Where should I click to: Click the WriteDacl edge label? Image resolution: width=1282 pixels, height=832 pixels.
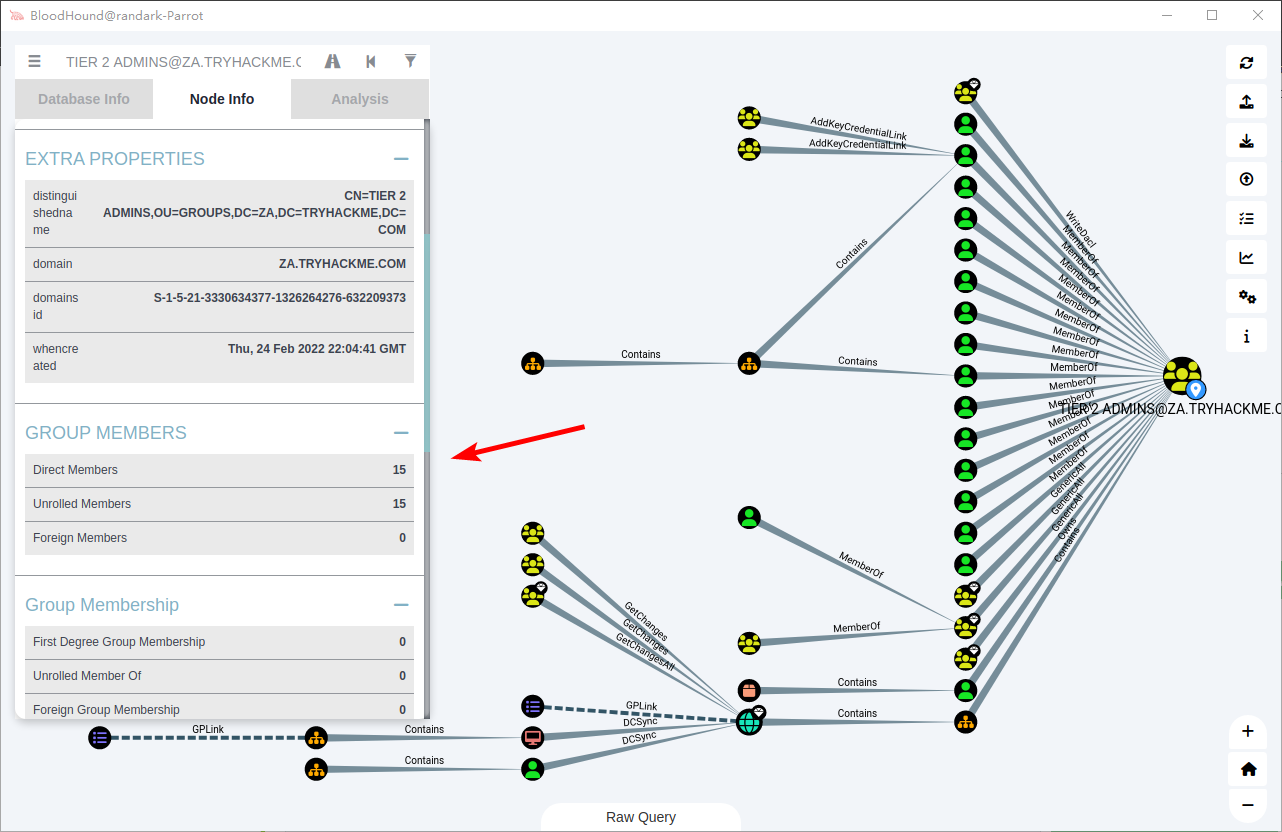coord(1081,229)
